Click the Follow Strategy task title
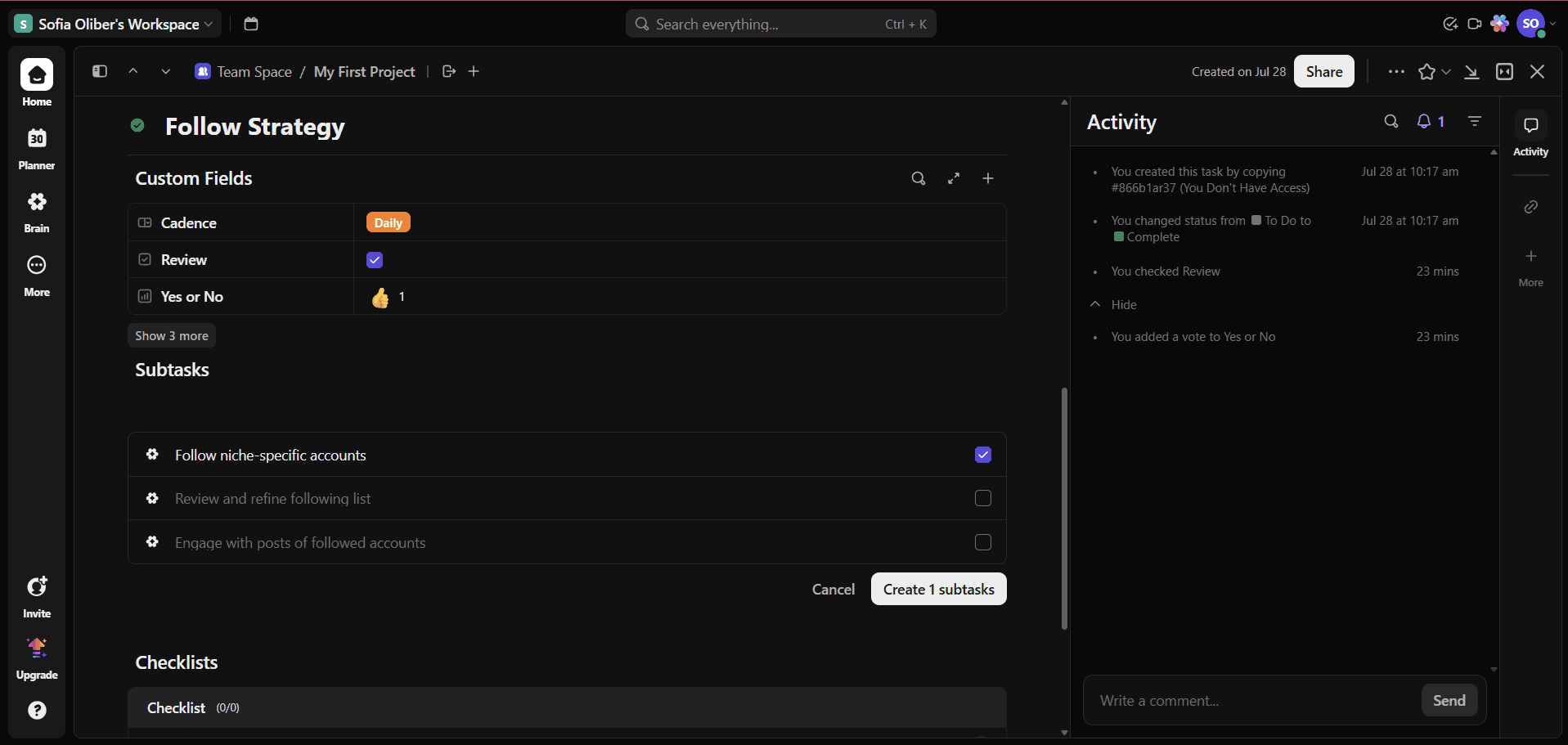The height and width of the screenshot is (745, 1568). tap(255, 126)
